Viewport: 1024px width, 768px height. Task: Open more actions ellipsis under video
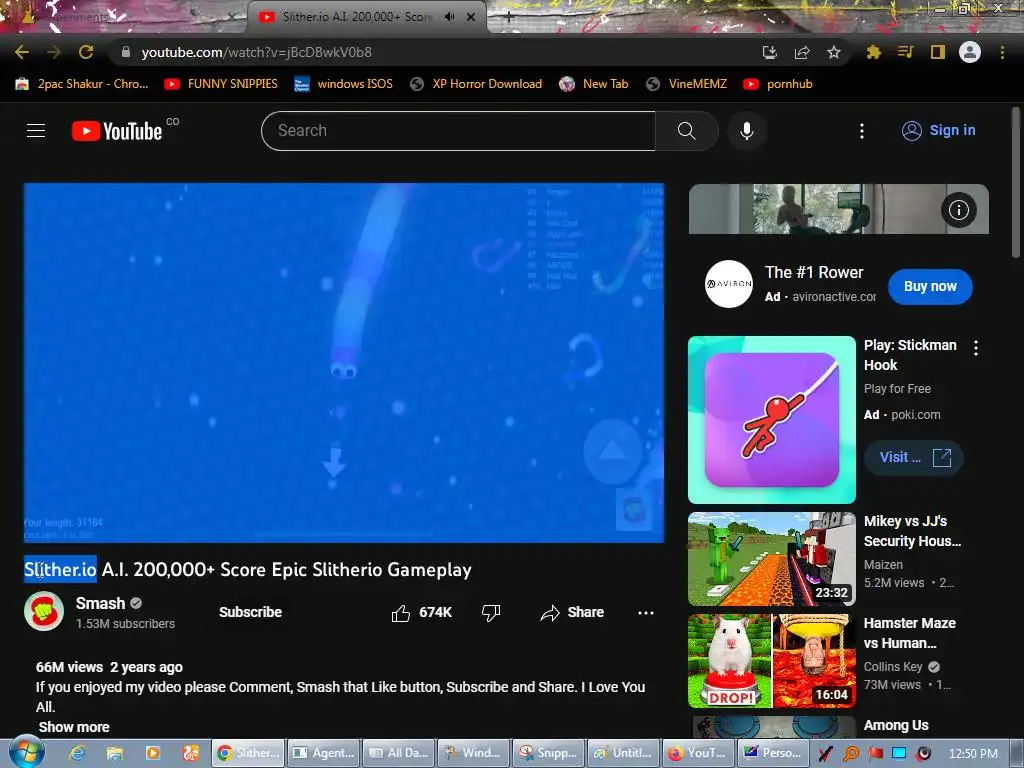pos(646,613)
